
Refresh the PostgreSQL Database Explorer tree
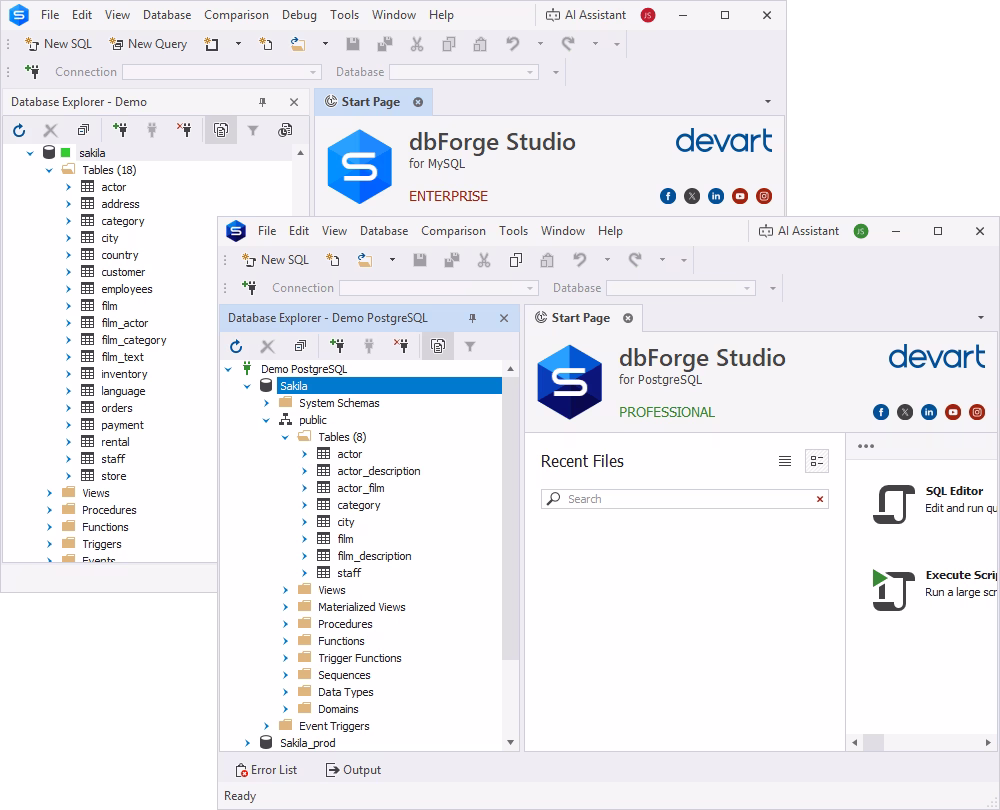236,346
